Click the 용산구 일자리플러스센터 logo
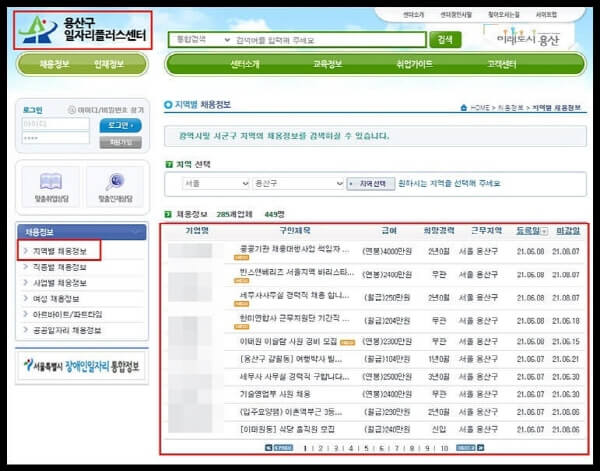 coord(82,30)
